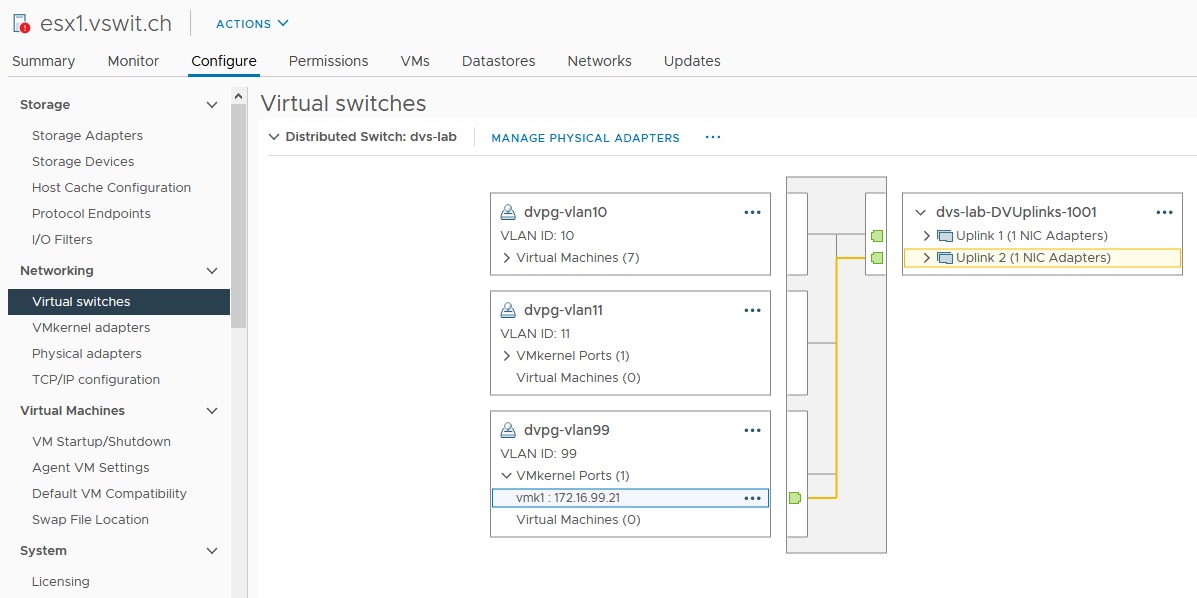Screen dimensions: 1197x598
Task: Click Manage Physical Adapters
Action: (585, 138)
